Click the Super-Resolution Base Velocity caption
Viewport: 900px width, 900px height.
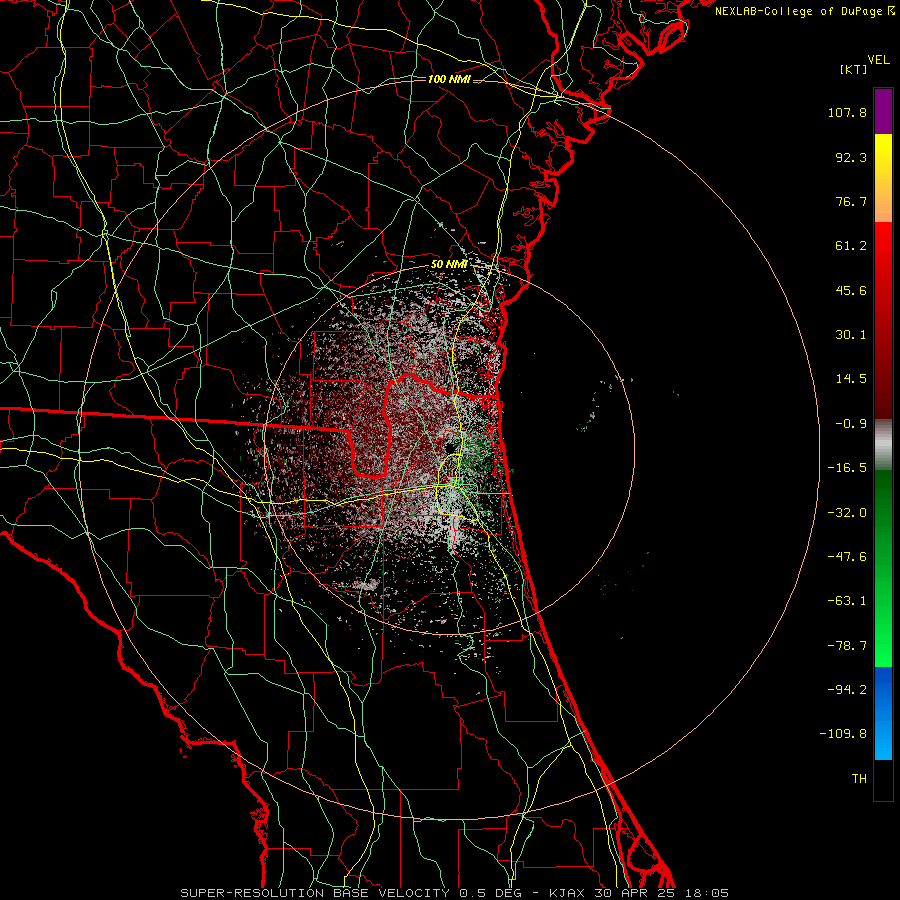pyautogui.click(x=455, y=893)
